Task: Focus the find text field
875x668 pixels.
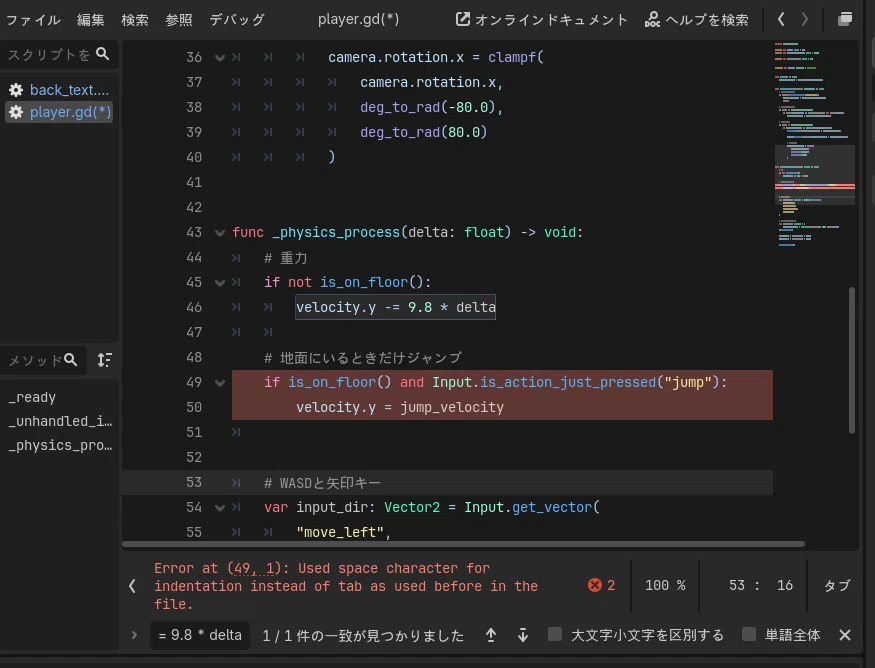Action: (200, 635)
